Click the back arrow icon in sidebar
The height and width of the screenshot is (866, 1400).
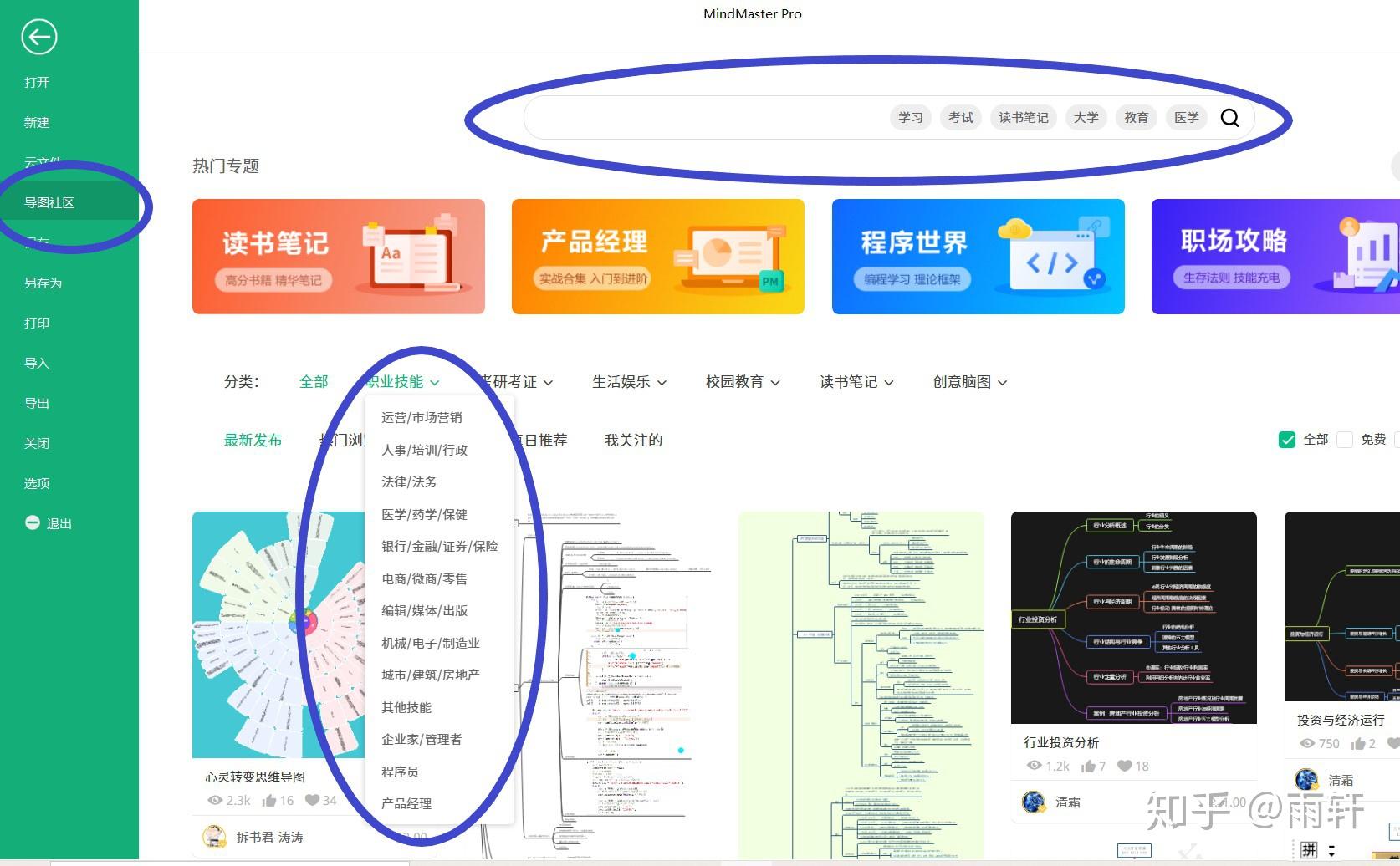point(38,37)
